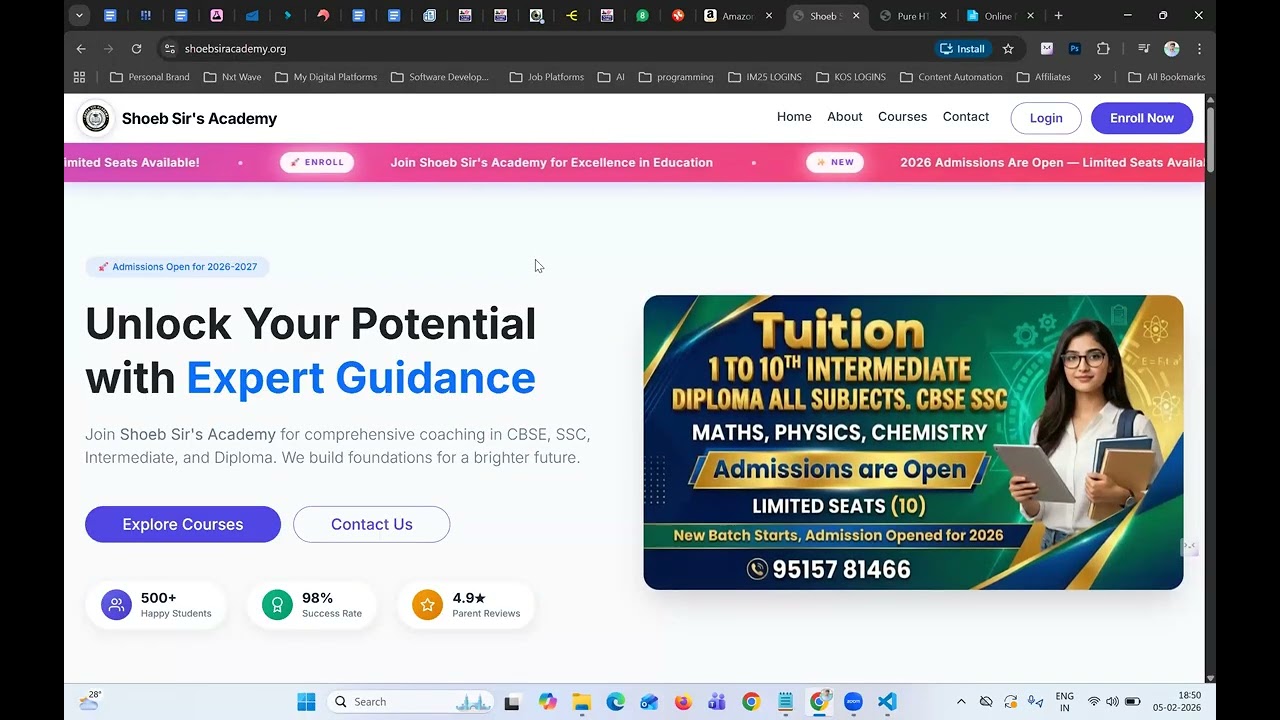Open the Job Platforms bookmark folder

(546, 77)
